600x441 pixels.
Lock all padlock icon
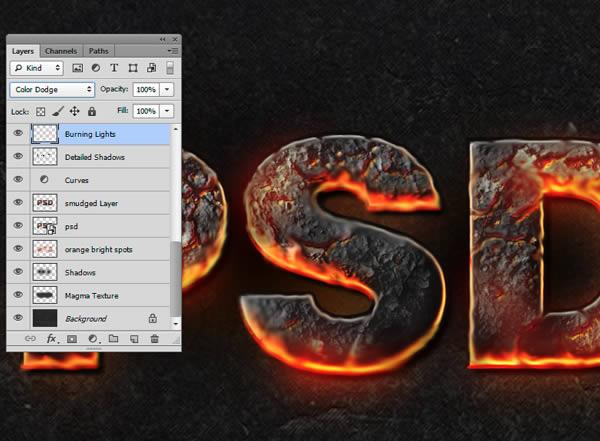[x=92, y=111]
